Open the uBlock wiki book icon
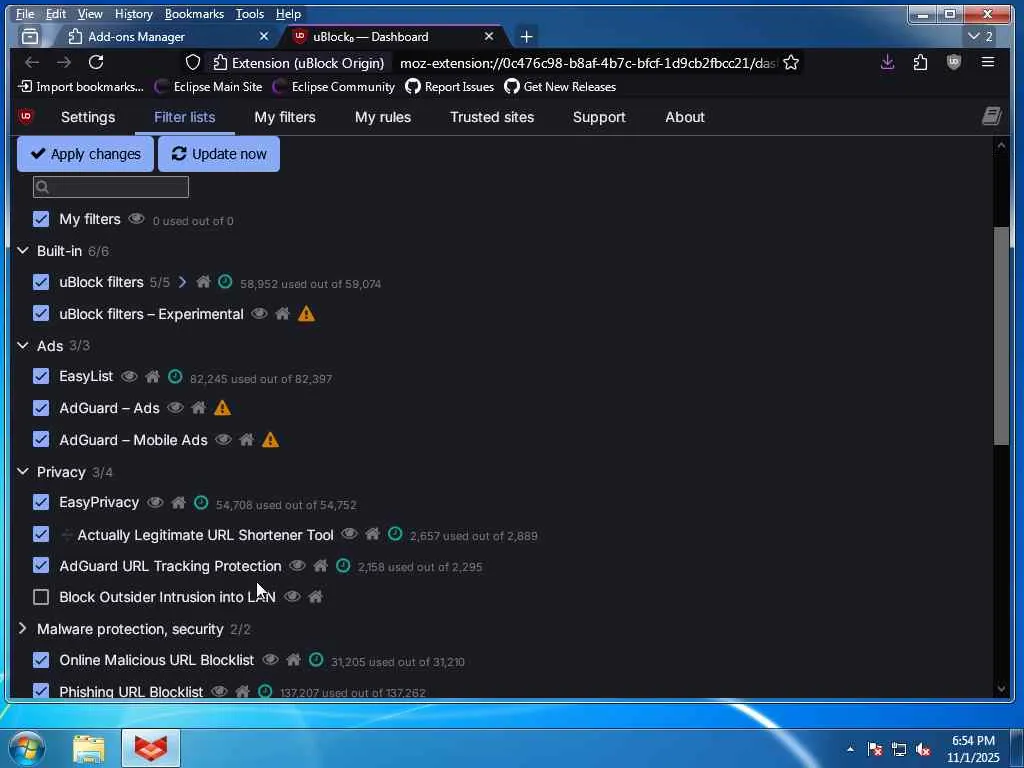The image size is (1024, 768). [x=991, y=117]
